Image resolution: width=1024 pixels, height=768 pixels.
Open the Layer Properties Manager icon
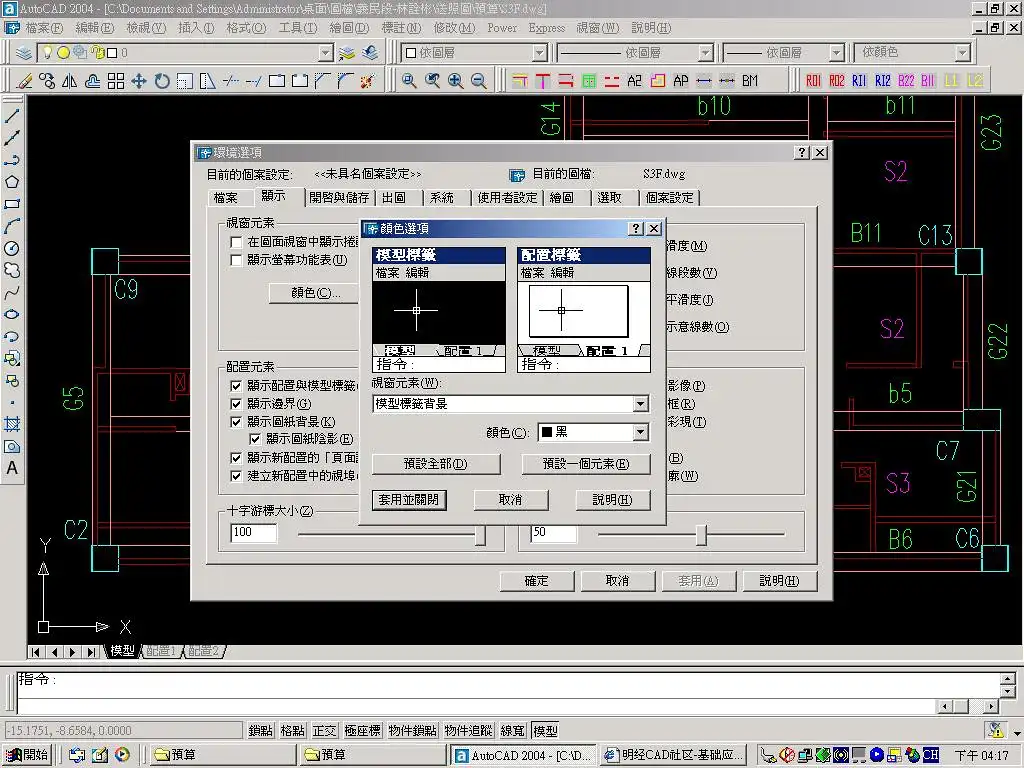pos(24,52)
